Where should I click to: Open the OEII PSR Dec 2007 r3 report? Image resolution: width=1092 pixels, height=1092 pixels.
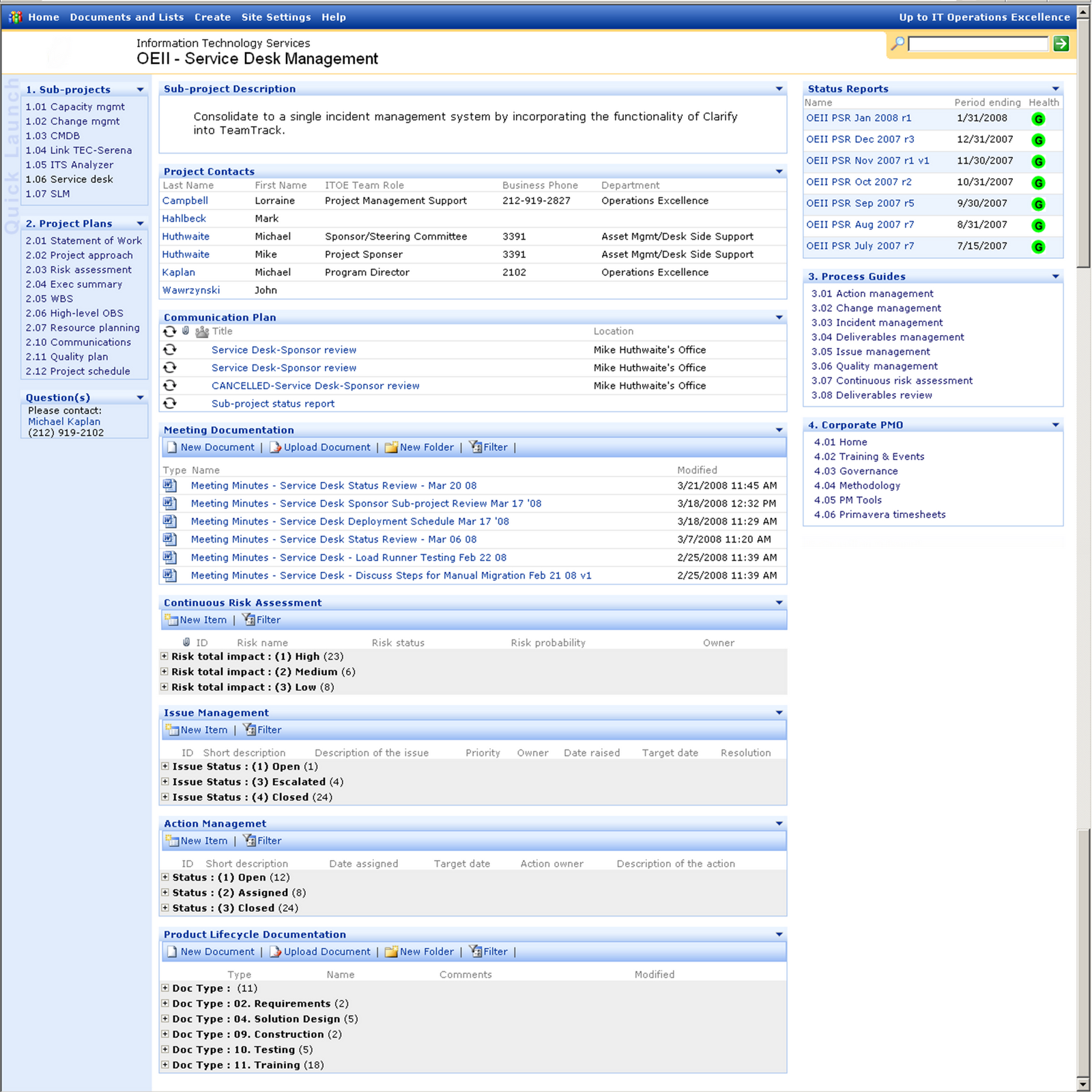pos(861,139)
